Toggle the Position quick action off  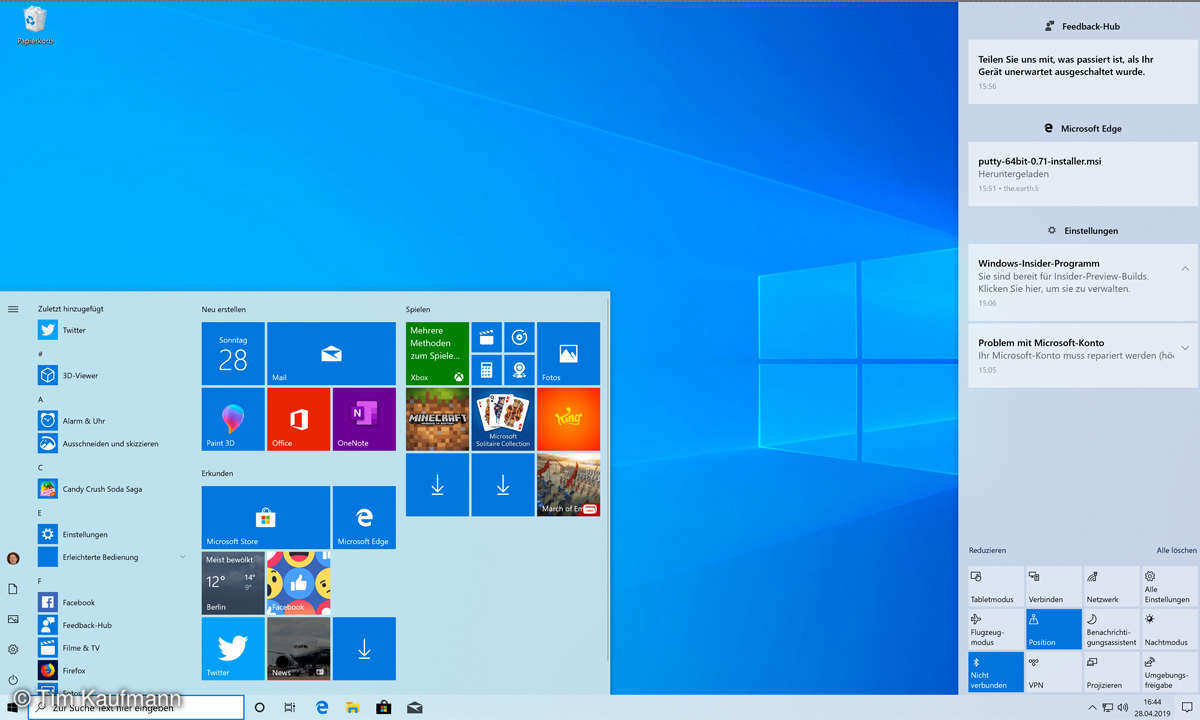tap(1054, 629)
